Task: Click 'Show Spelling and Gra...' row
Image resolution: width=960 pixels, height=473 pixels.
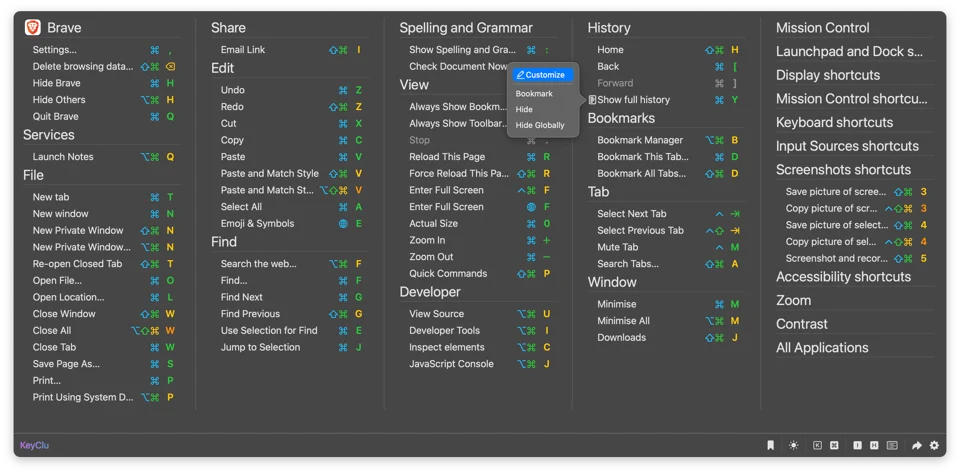Action: [480, 50]
